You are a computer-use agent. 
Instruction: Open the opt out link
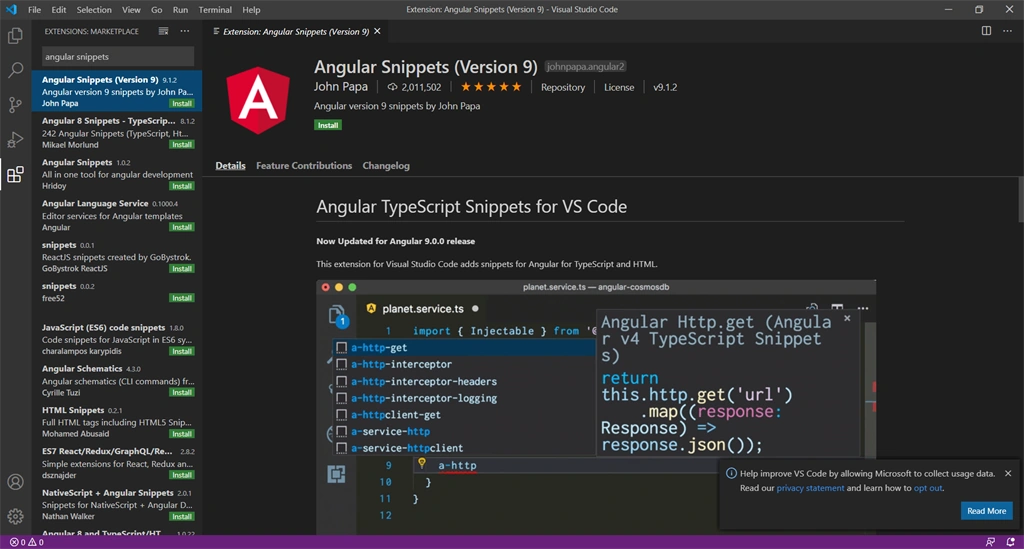tap(927, 488)
